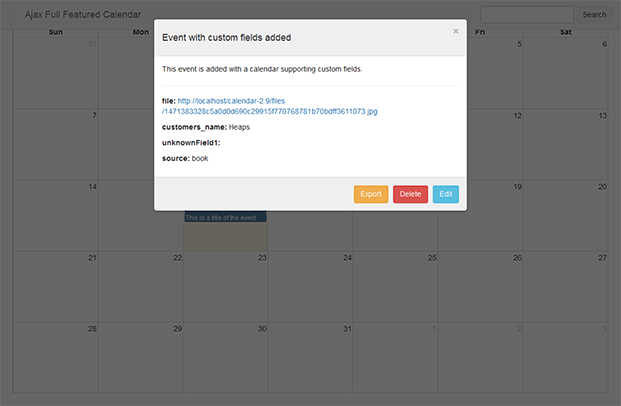Open event editing with Edit button
The height and width of the screenshot is (406, 621).
point(446,194)
